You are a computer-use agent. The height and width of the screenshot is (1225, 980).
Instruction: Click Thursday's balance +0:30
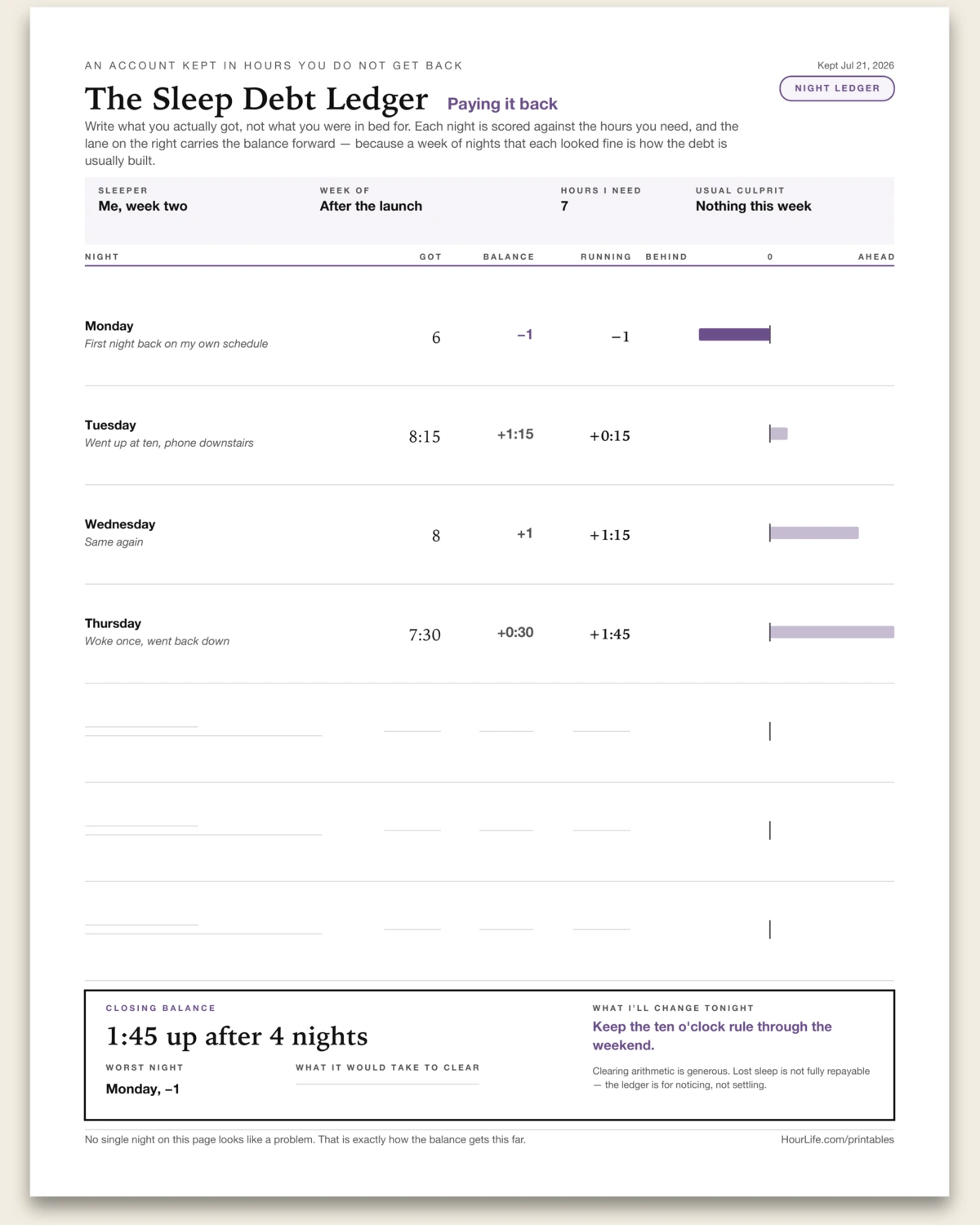pyautogui.click(x=515, y=632)
